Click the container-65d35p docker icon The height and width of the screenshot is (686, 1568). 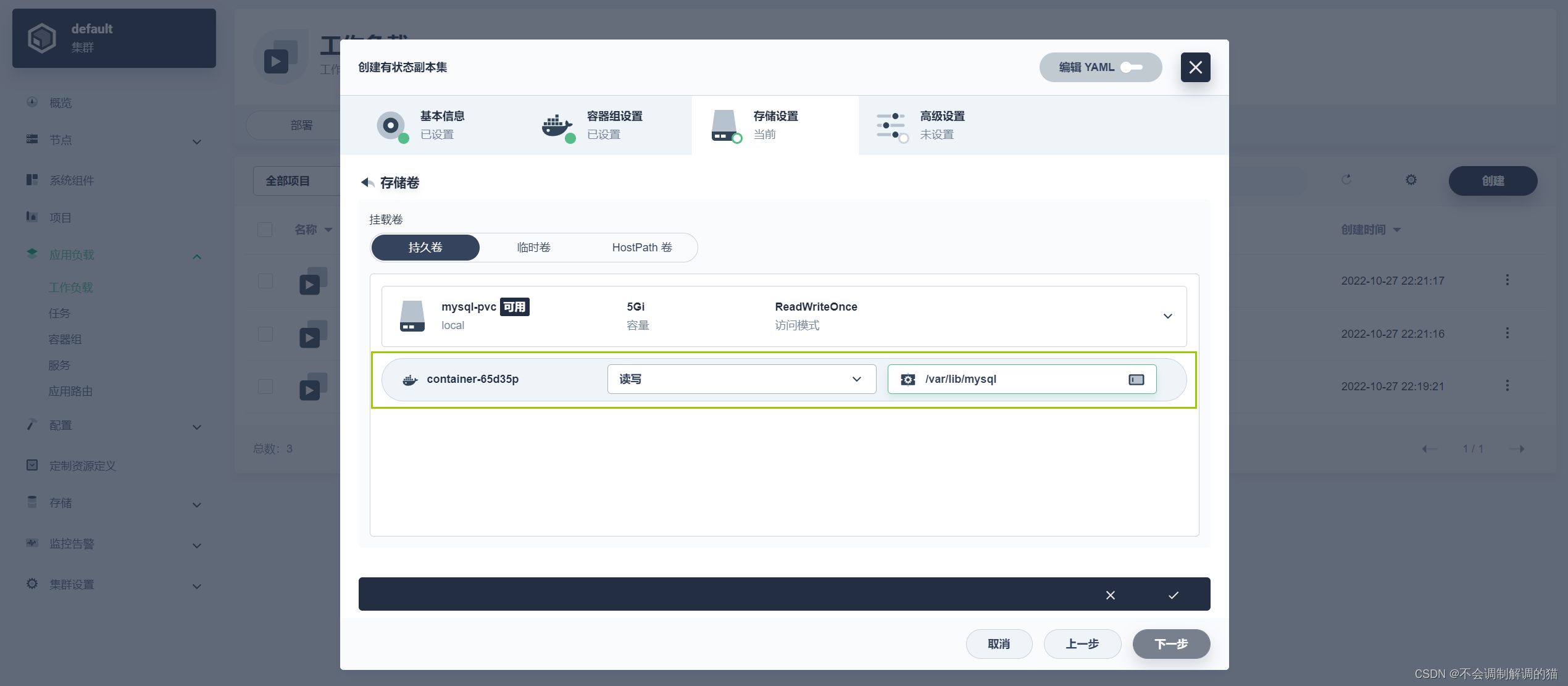410,379
